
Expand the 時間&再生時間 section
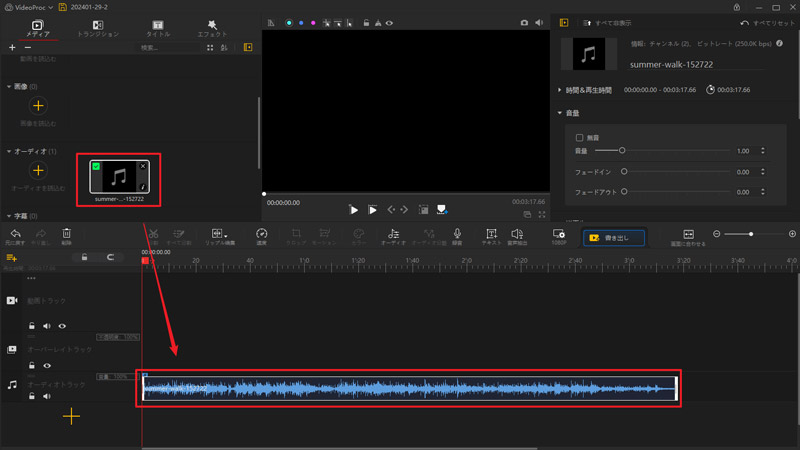560,90
